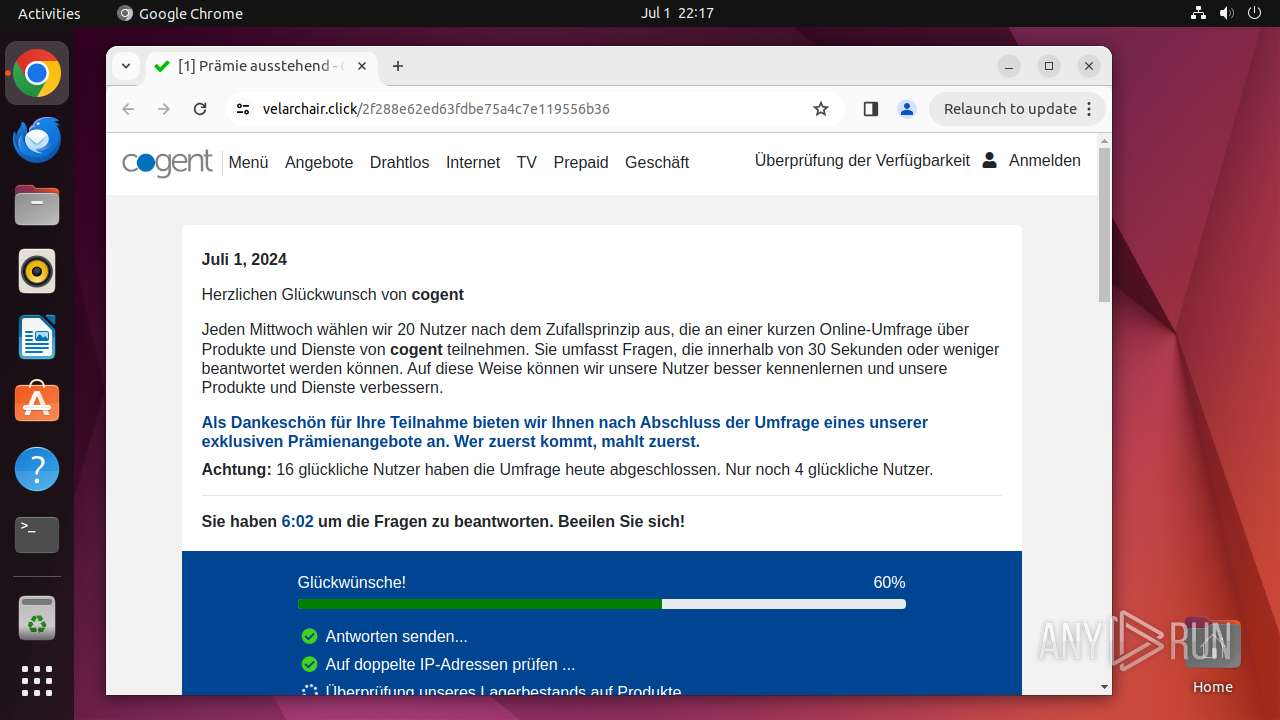
Task: Click the Juli 1, 2024 date text
Action: point(244,259)
